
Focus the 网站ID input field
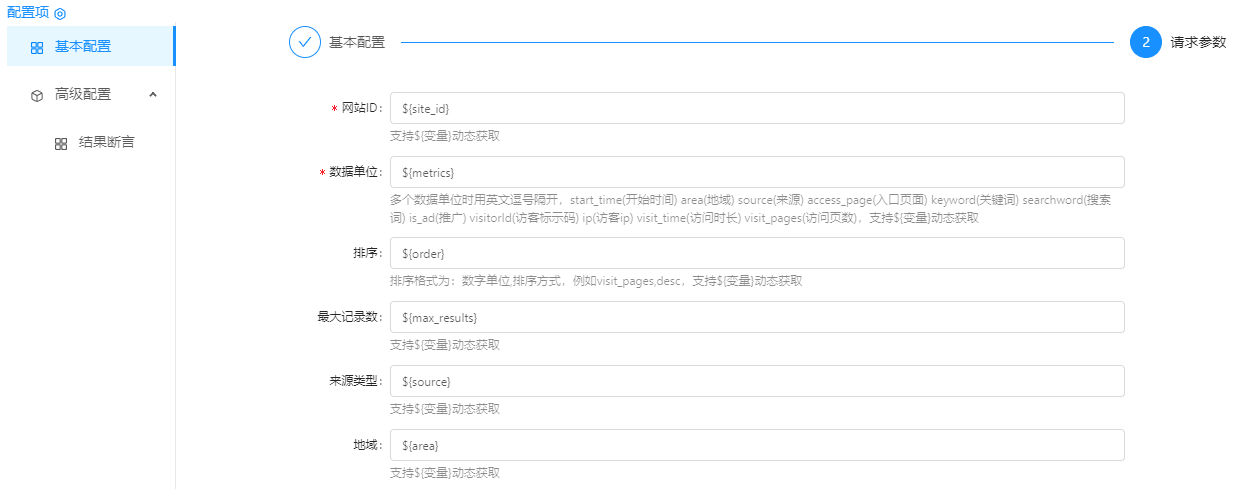coord(756,108)
